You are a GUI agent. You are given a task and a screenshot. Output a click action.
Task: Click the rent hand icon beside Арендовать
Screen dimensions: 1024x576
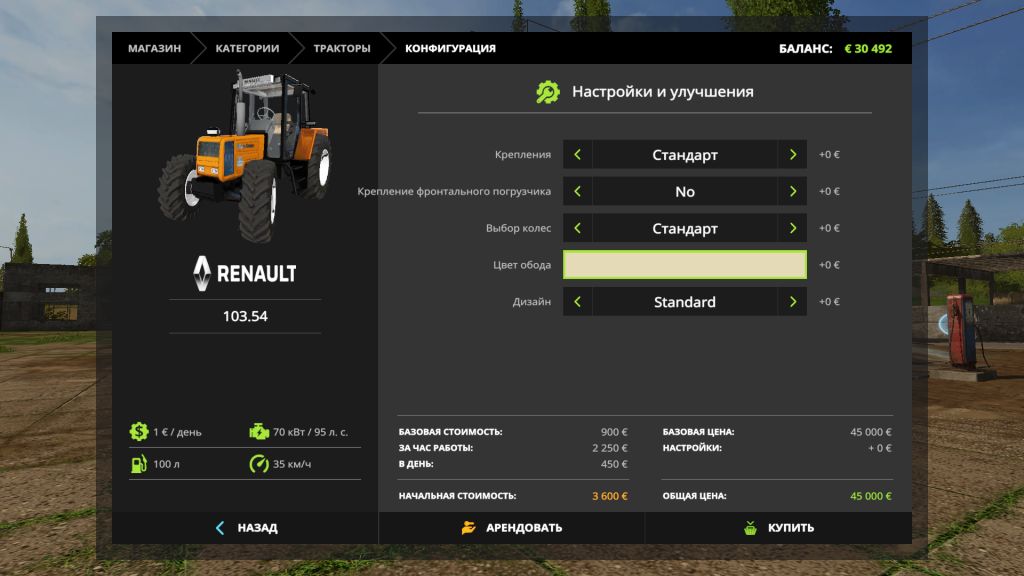coord(468,527)
